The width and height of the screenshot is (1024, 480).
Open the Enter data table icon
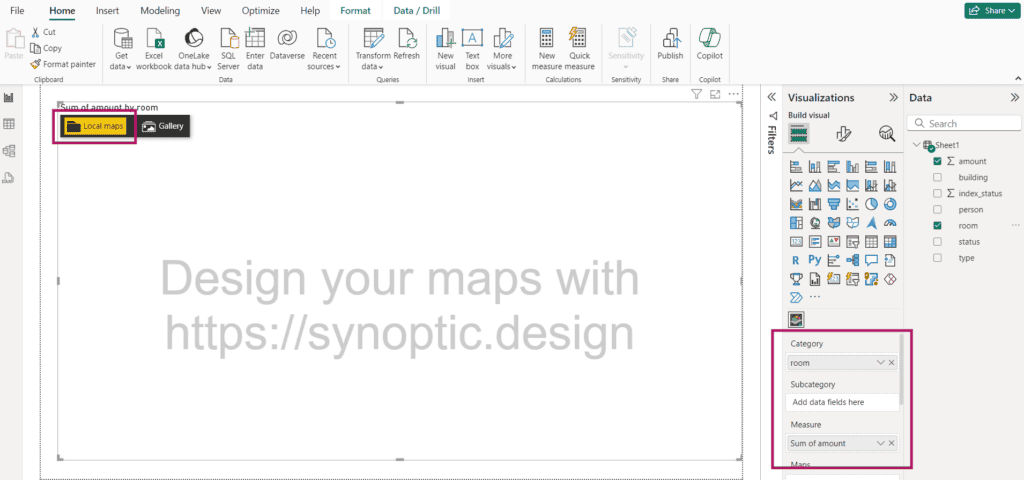pos(255,39)
